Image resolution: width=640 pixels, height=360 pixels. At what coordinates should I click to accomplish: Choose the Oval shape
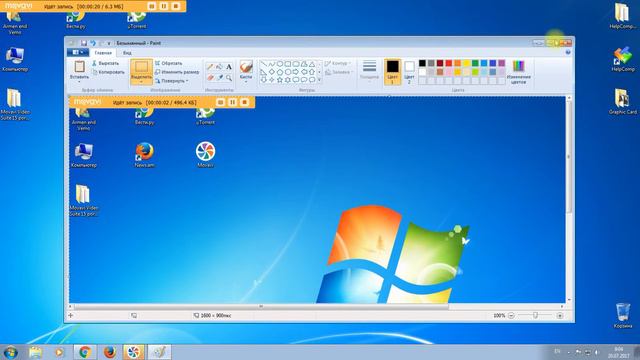280,64
